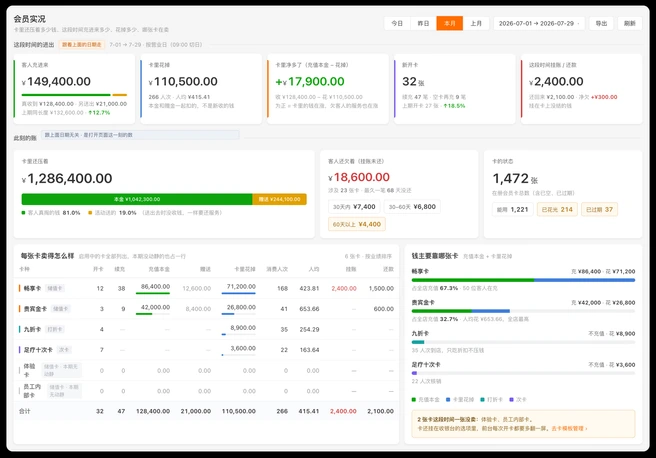Click the ¥18,600.00 owed amount

pos(359,177)
